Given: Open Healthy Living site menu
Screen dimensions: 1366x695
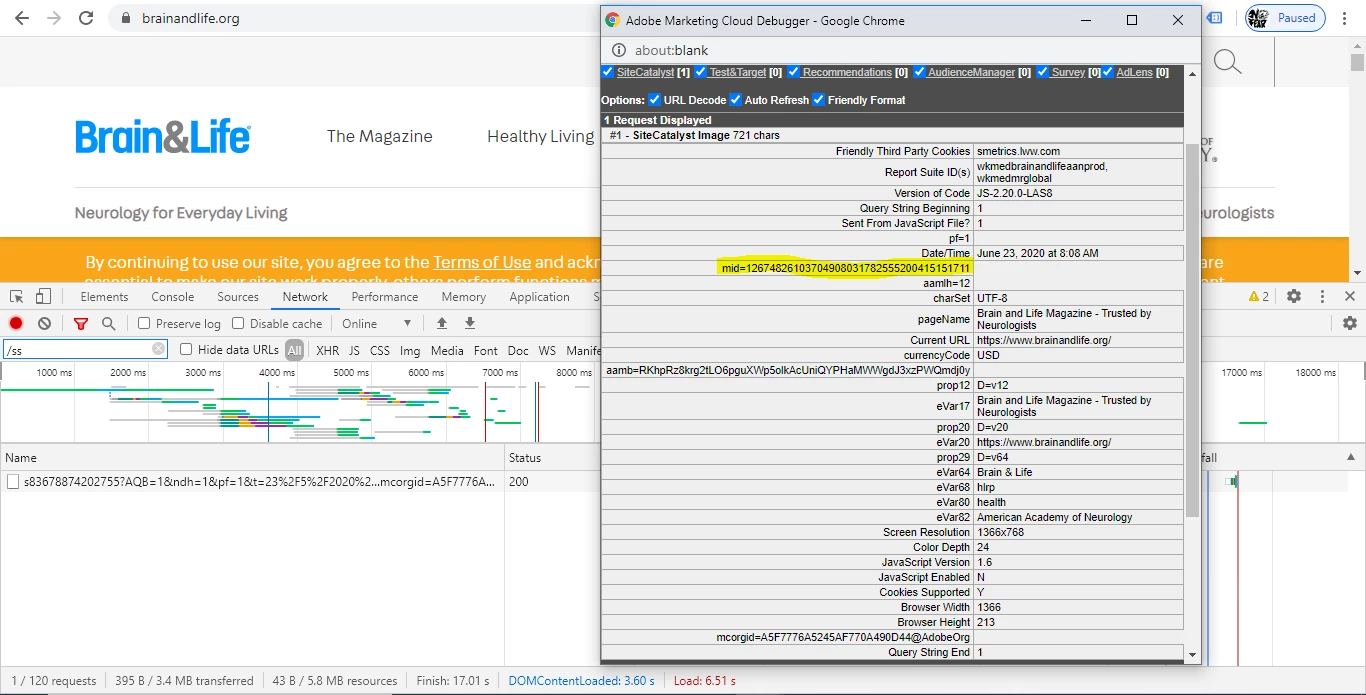Looking at the screenshot, I should (x=541, y=136).
